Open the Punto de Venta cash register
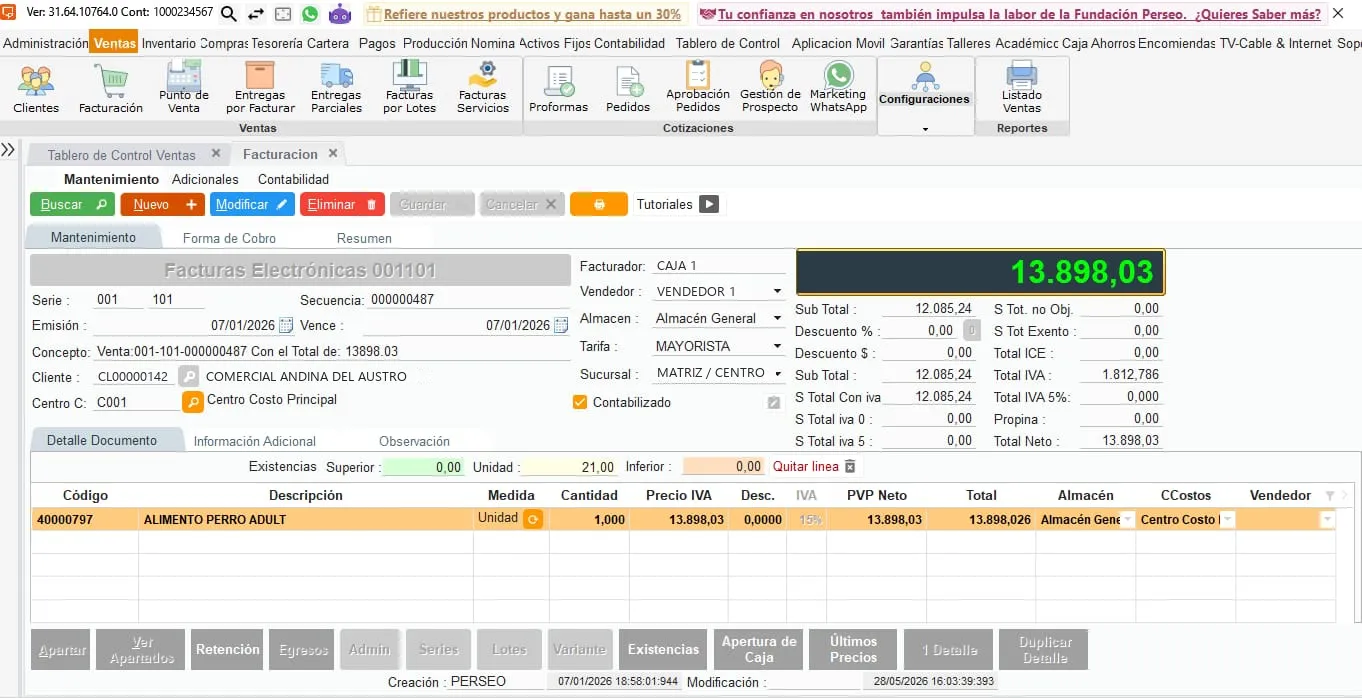 (x=184, y=88)
